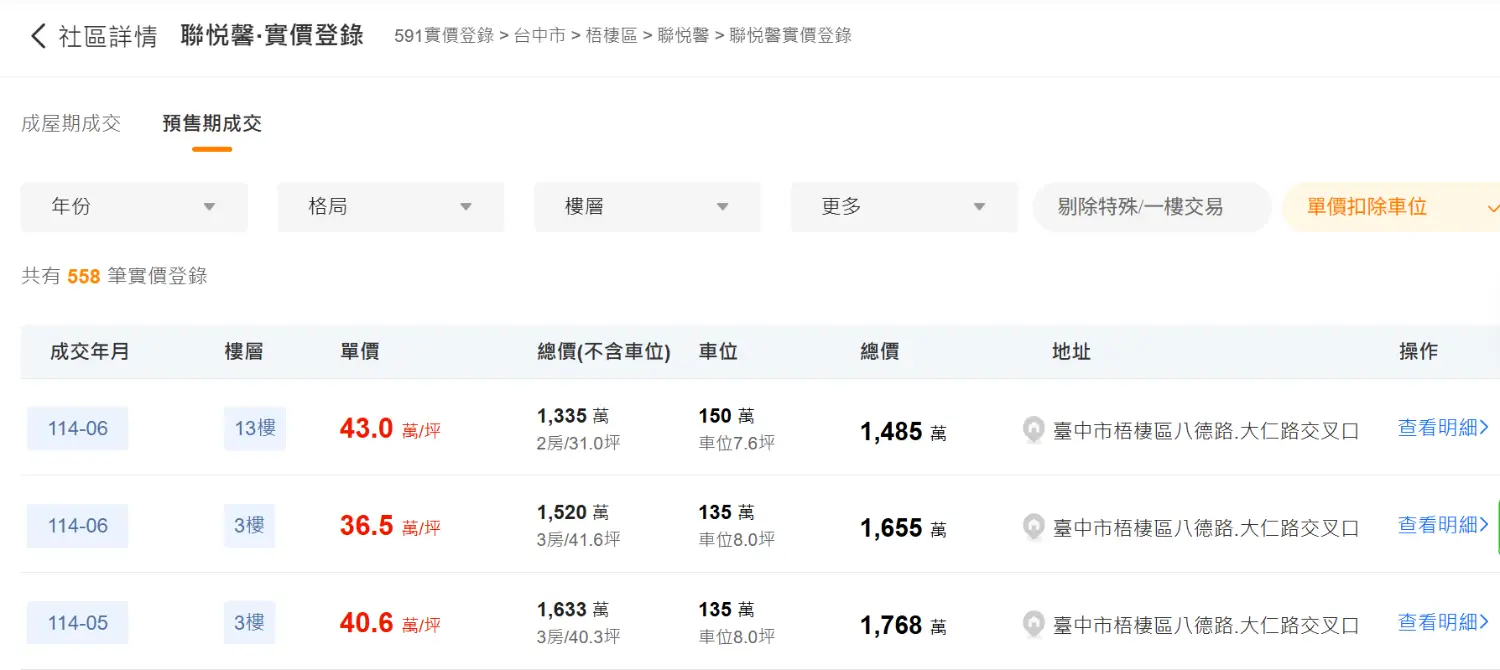Click the 單價 column header

pos(360,352)
